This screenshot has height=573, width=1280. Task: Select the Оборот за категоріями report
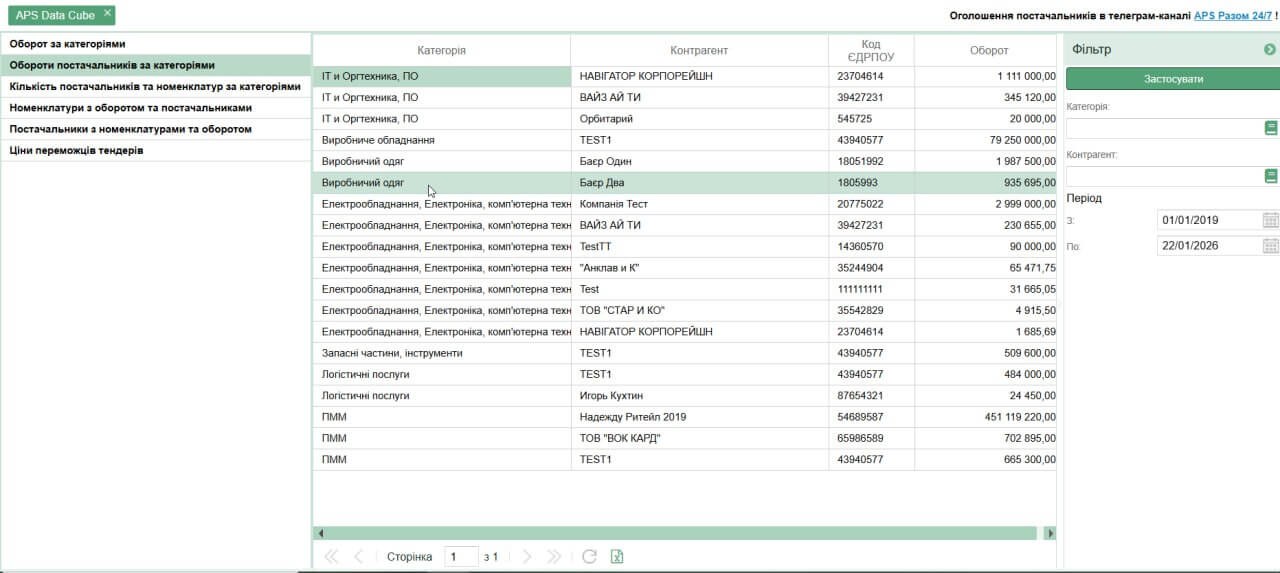(x=68, y=44)
